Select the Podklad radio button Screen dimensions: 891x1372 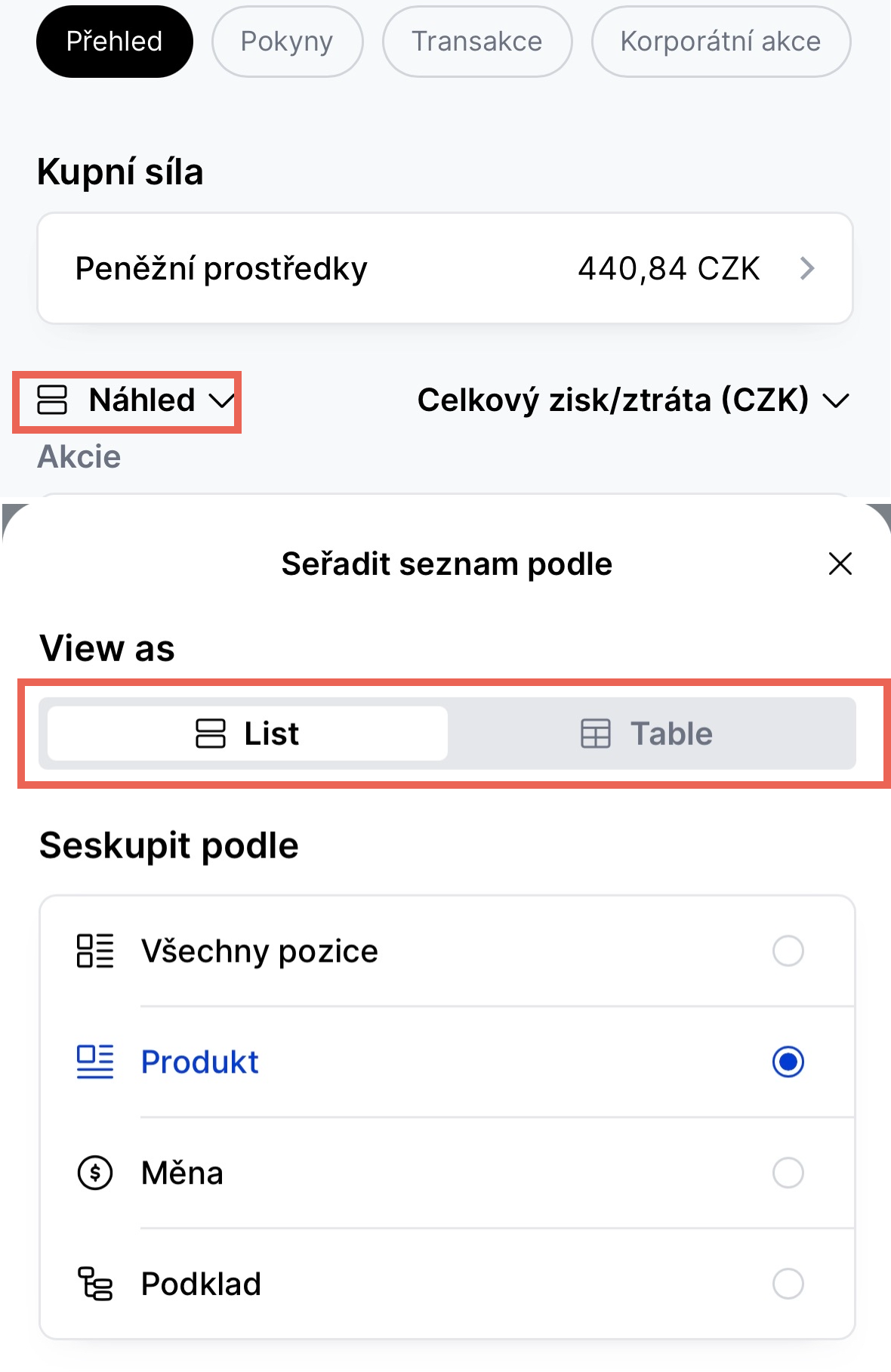pyautogui.click(x=788, y=1284)
